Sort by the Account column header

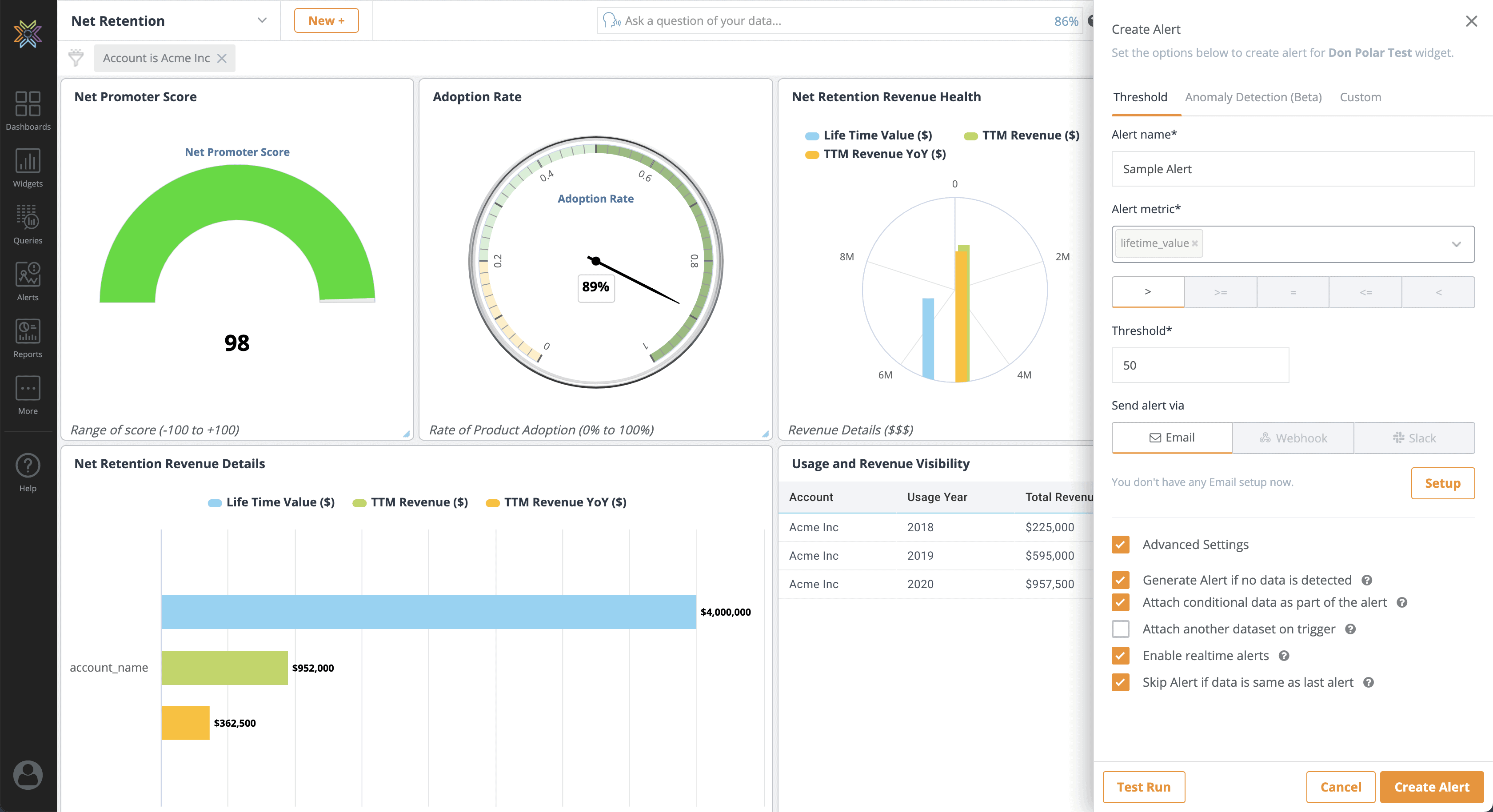[x=811, y=497]
